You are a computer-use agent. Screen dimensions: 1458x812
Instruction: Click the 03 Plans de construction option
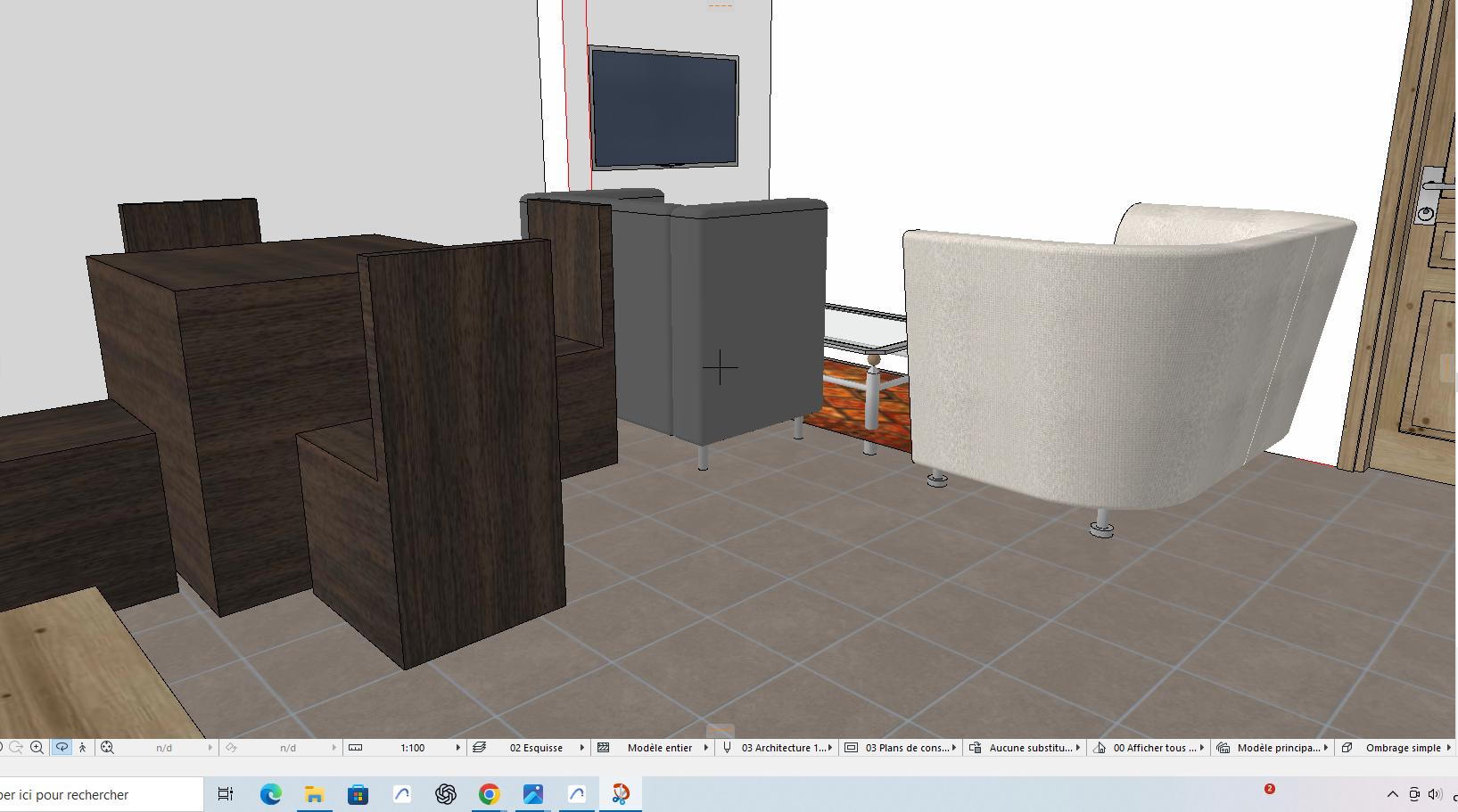coord(907,748)
